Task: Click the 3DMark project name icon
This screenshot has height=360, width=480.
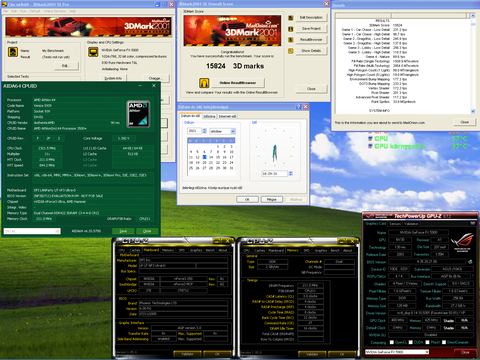Action: pyautogui.click(x=13, y=52)
